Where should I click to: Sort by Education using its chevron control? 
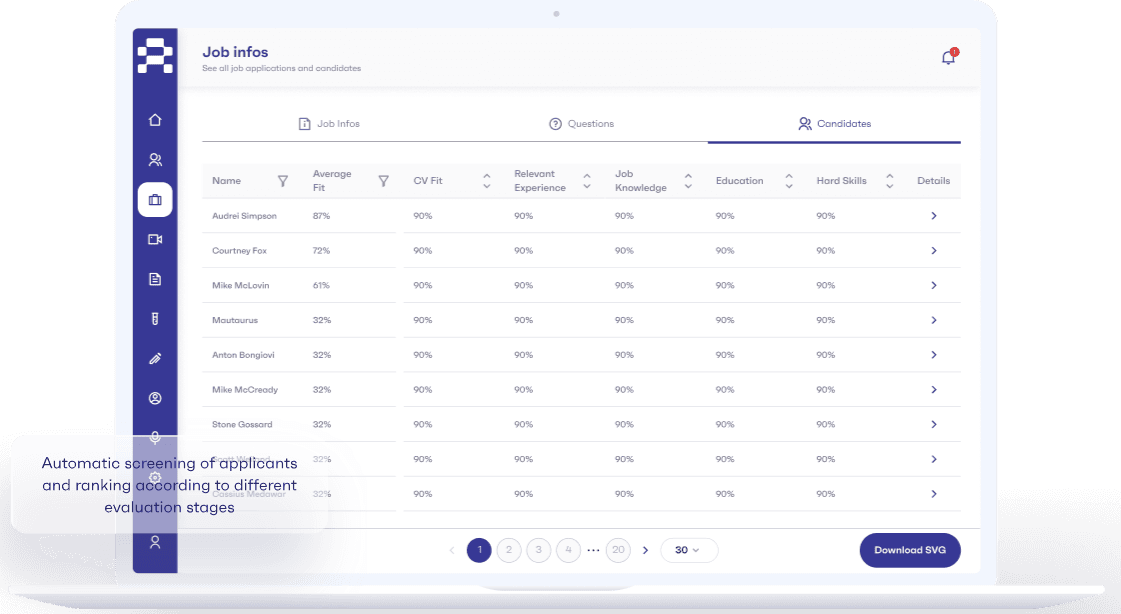coord(789,181)
